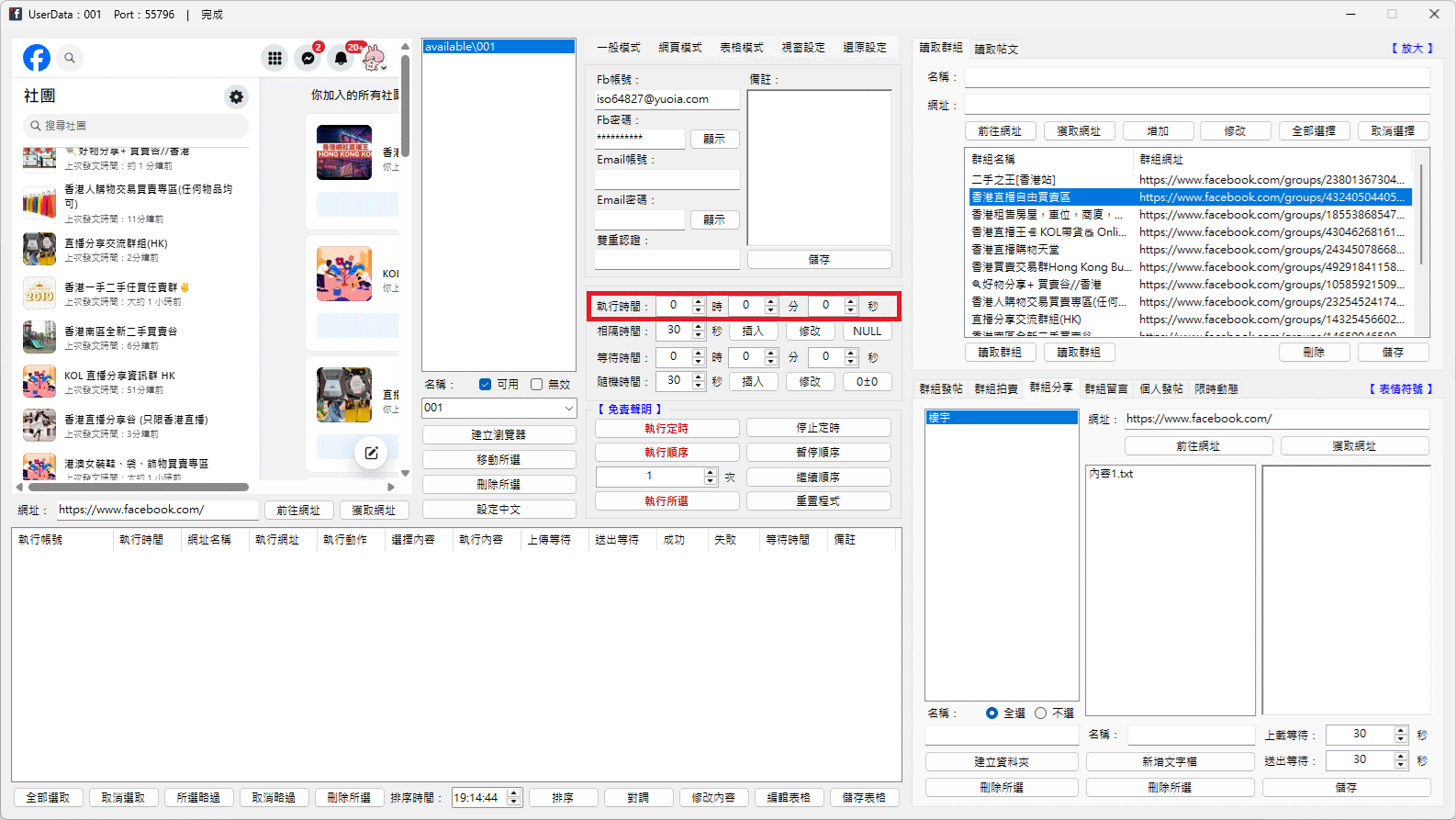Screen dimensions: 1456x820
Task: Switch to the 視窗設定 tab
Action: coord(803,48)
